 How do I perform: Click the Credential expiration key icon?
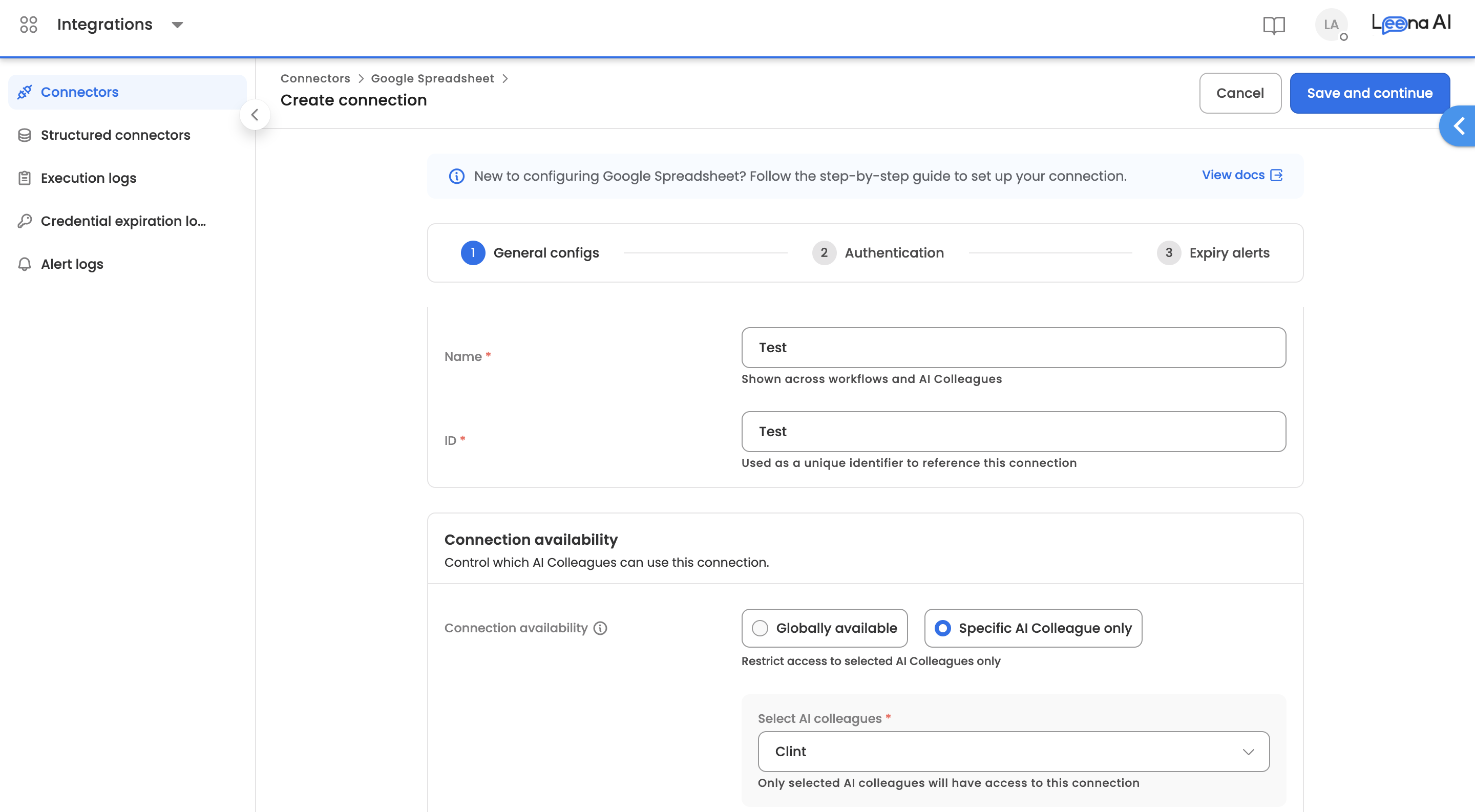25,221
